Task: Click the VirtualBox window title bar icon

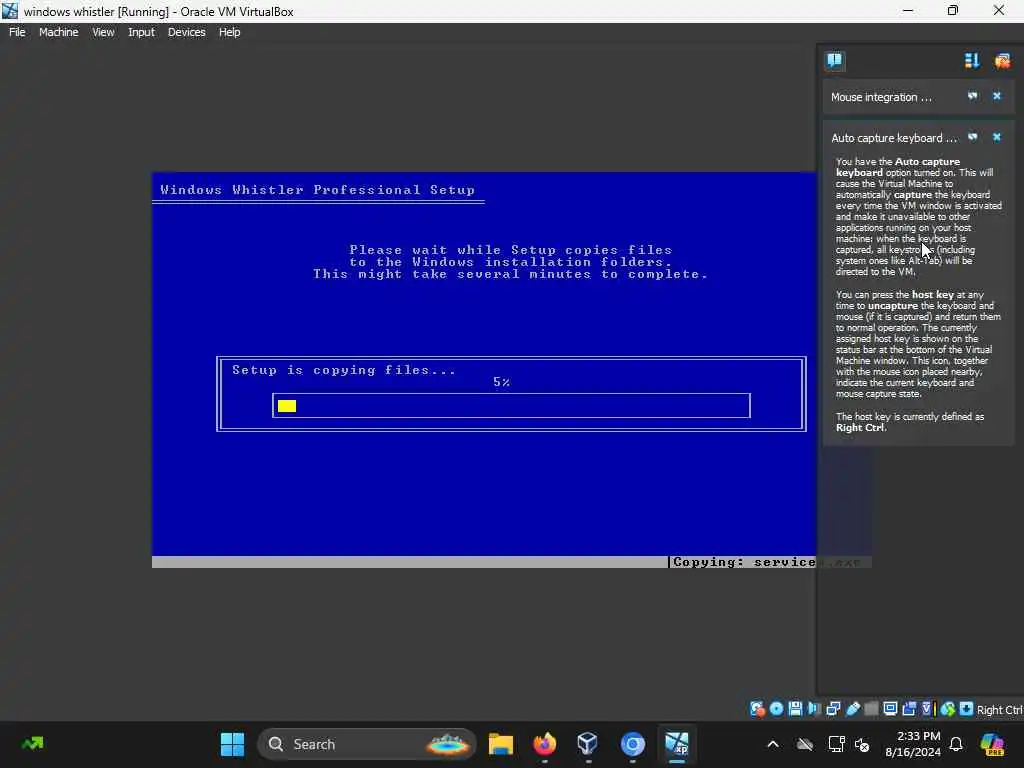Action: 10,11
